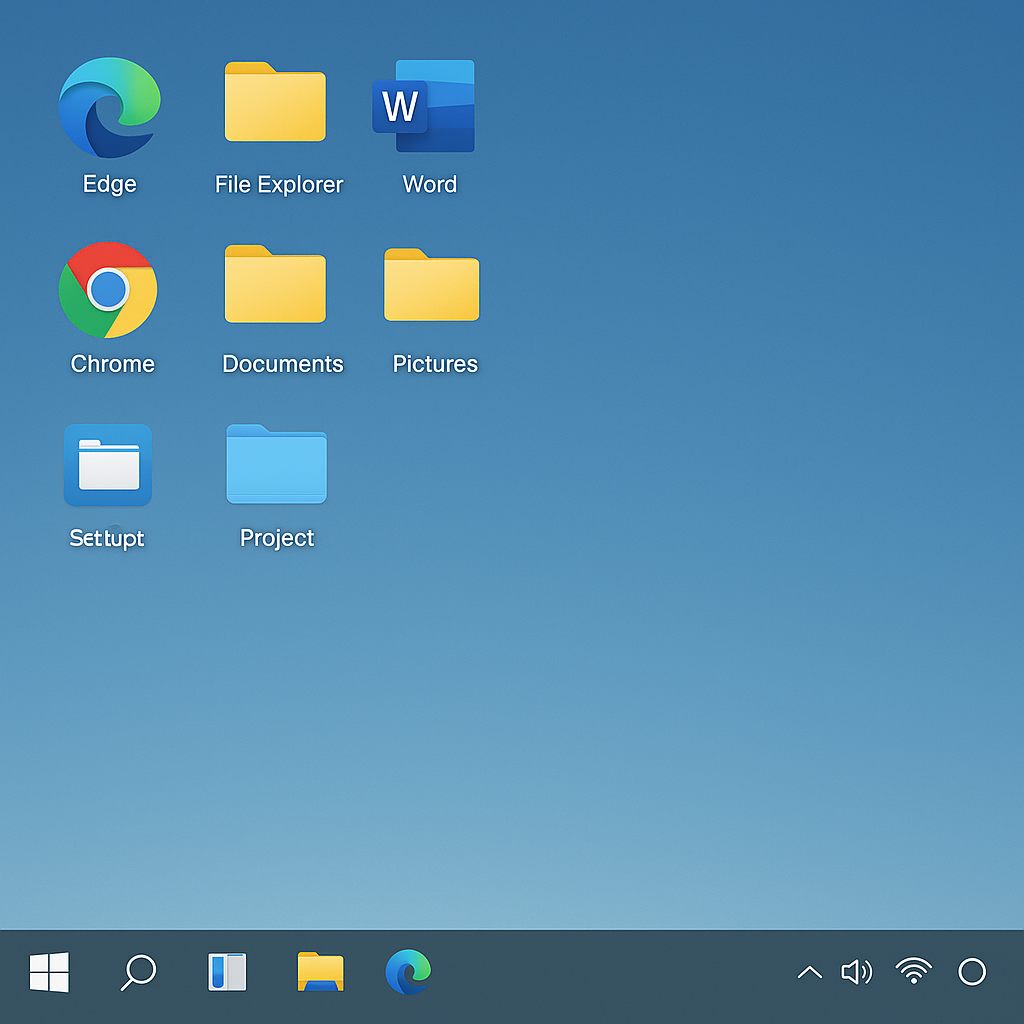Launch Edge from the taskbar
The image size is (1024, 1024).
(x=408, y=972)
